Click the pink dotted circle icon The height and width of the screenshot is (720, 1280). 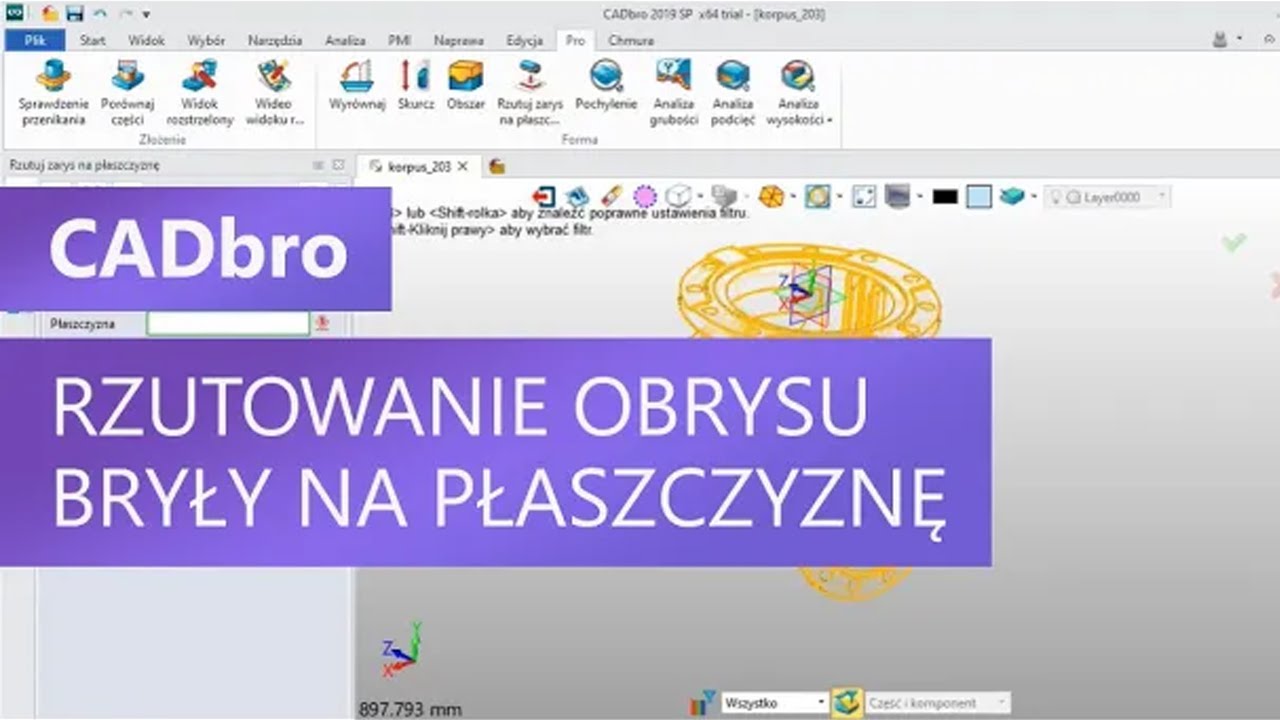click(645, 197)
